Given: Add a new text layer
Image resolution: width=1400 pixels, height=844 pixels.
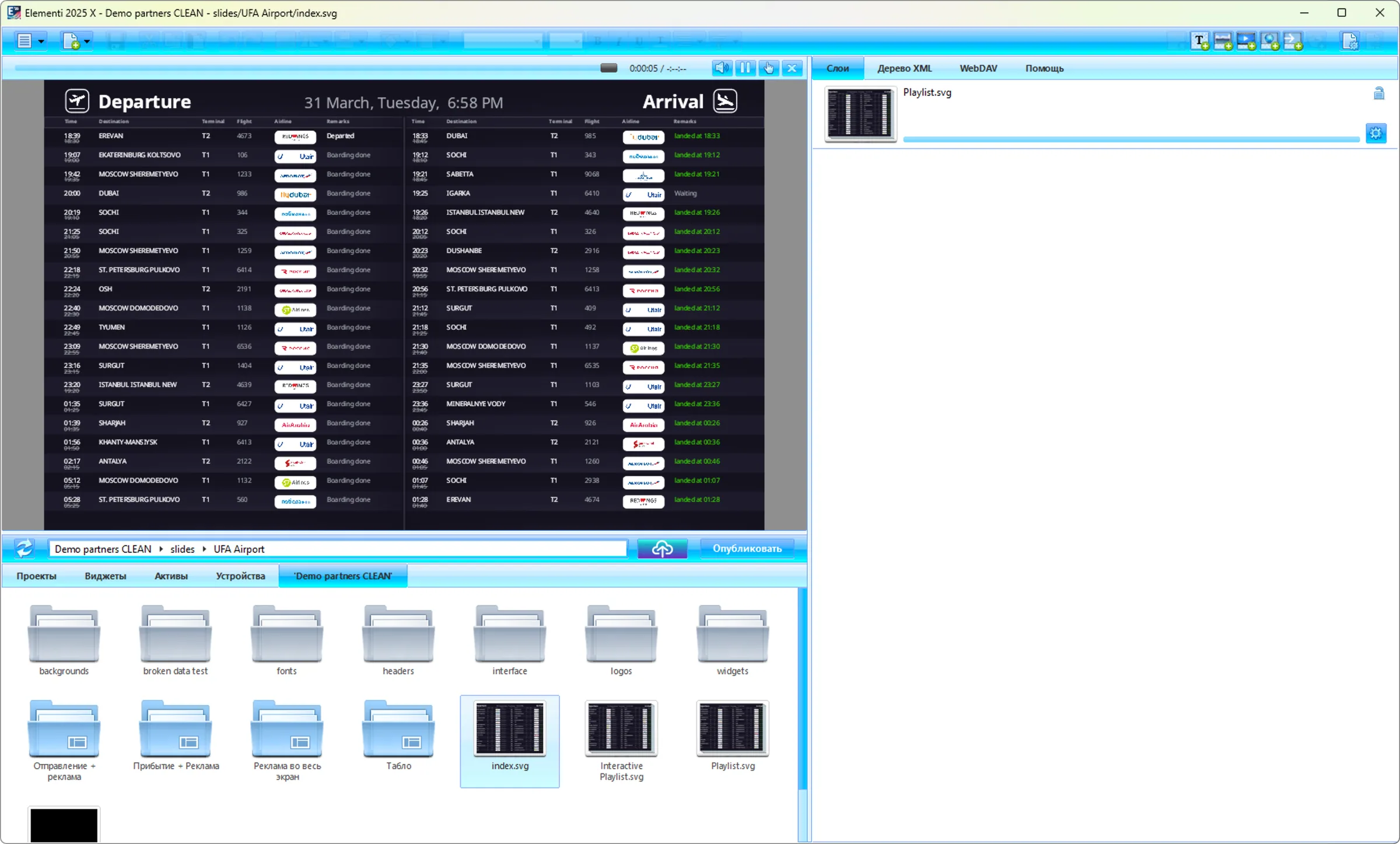Looking at the screenshot, I should [x=1200, y=41].
